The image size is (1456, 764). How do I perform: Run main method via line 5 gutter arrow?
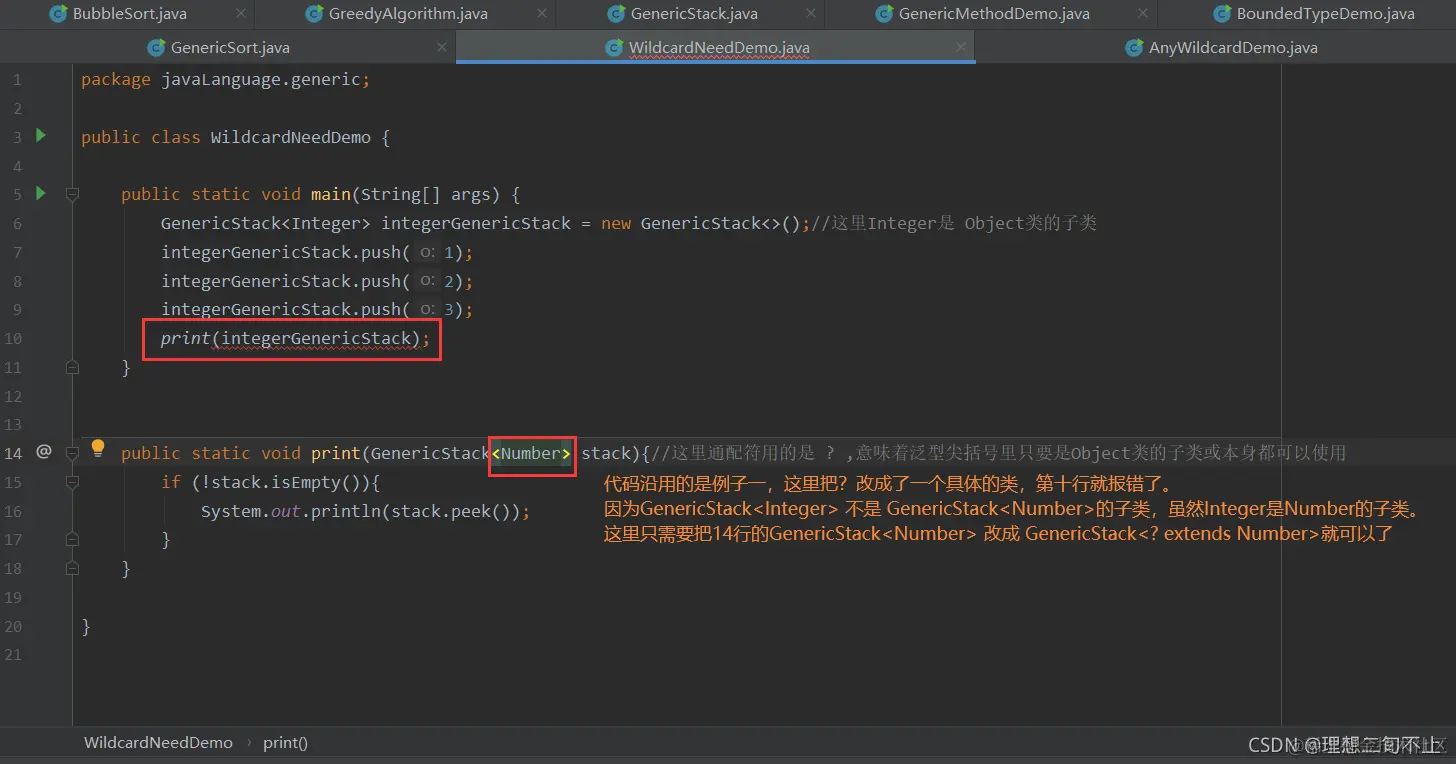[41, 192]
